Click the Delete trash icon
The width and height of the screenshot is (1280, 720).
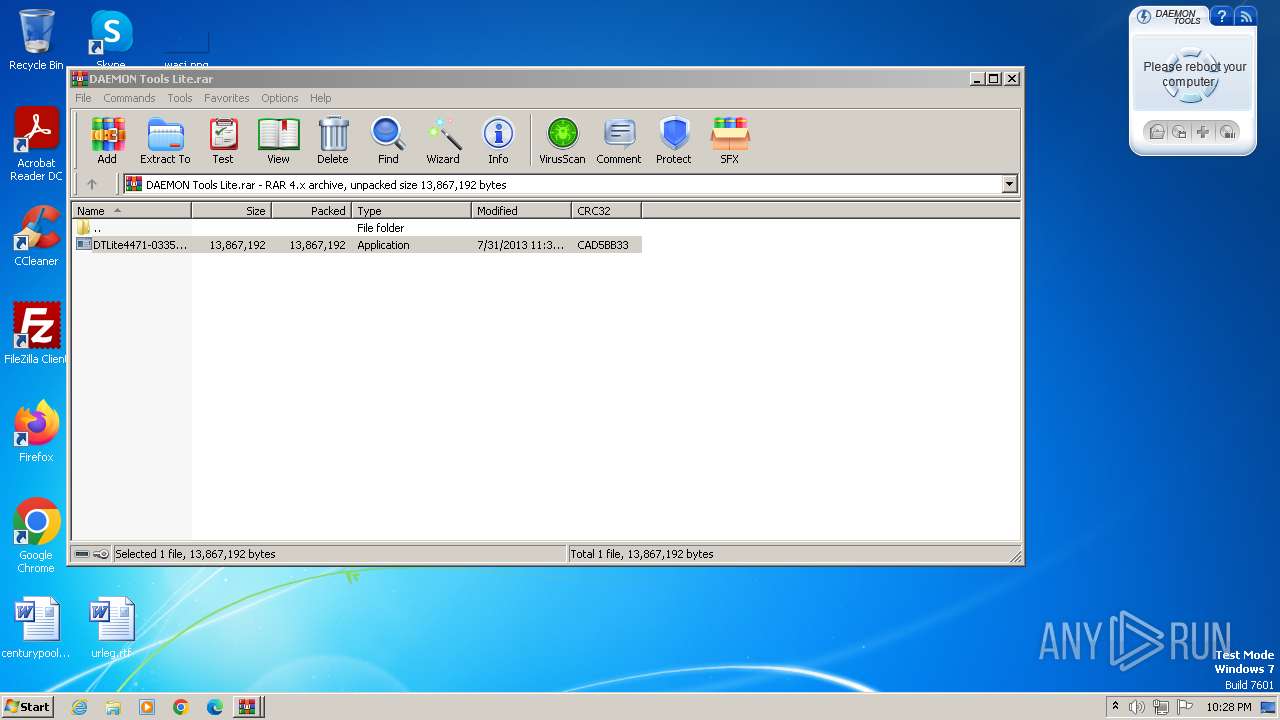point(333,140)
